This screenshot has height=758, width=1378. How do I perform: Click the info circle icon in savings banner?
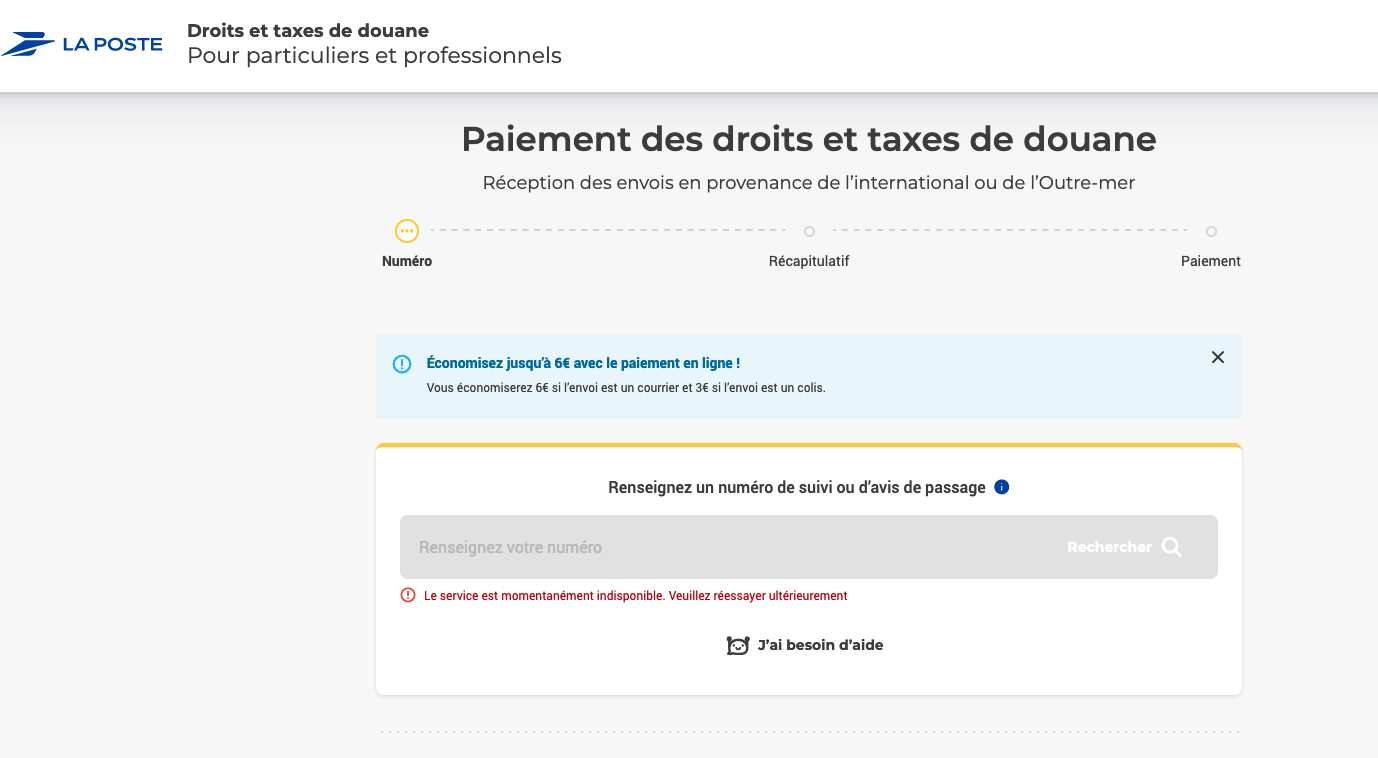[402, 364]
